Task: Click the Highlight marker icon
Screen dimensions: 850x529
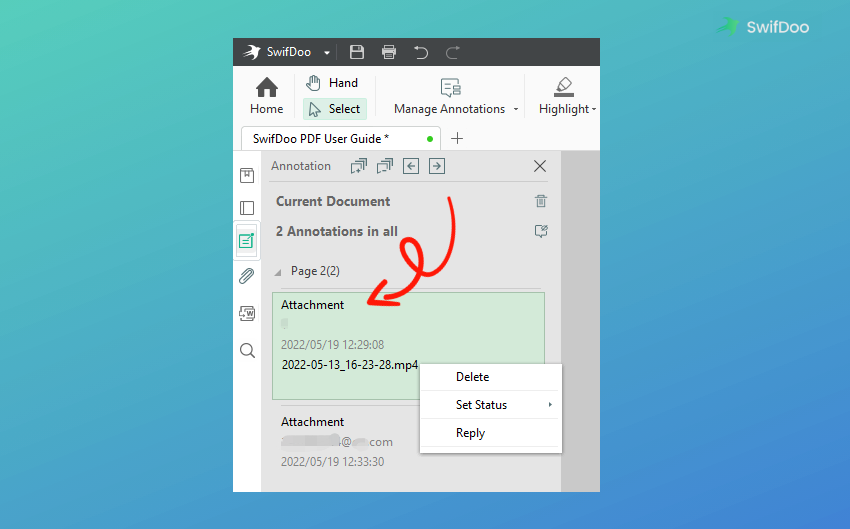Action: point(564,87)
